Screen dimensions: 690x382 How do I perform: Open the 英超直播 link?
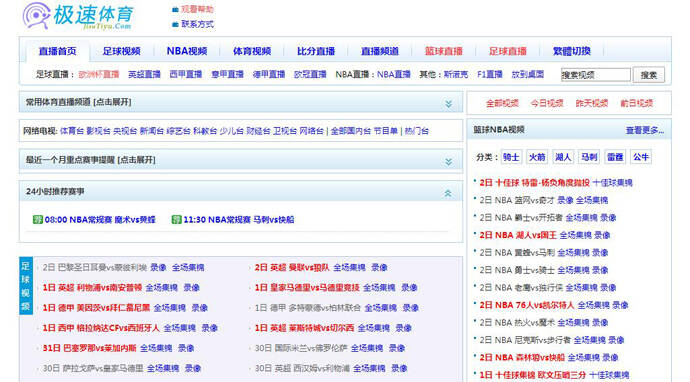tap(144, 74)
